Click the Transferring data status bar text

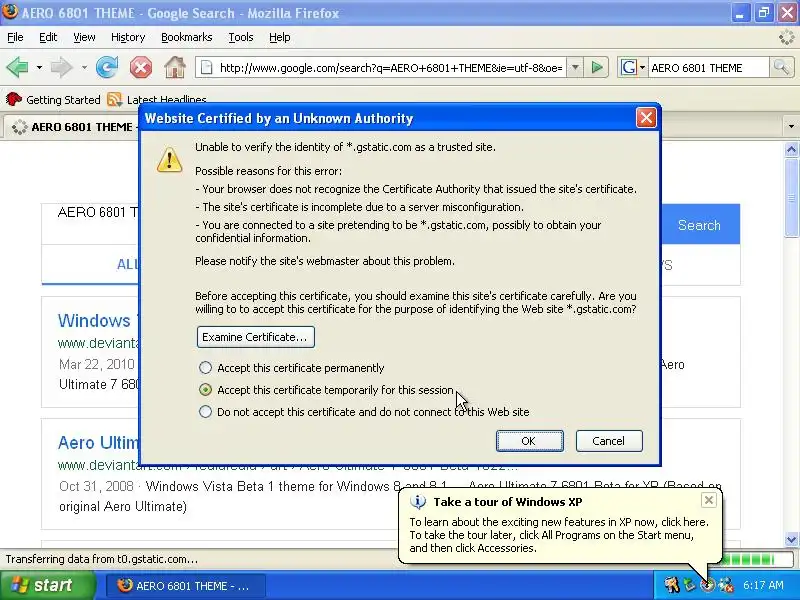(x=102, y=559)
